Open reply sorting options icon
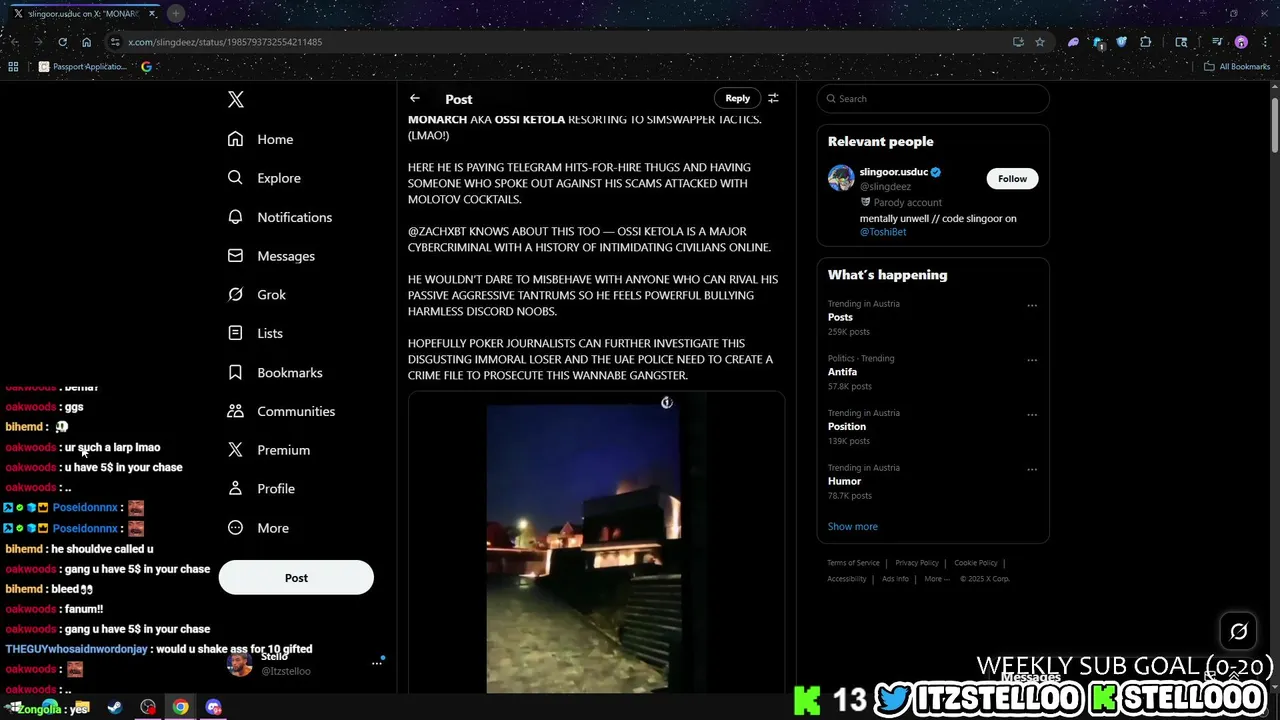This screenshot has width=1280, height=720. [773, 98]
